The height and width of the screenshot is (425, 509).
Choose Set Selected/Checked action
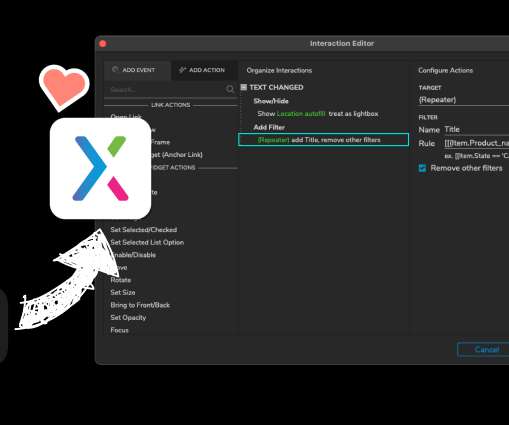(x=144, y=230)
